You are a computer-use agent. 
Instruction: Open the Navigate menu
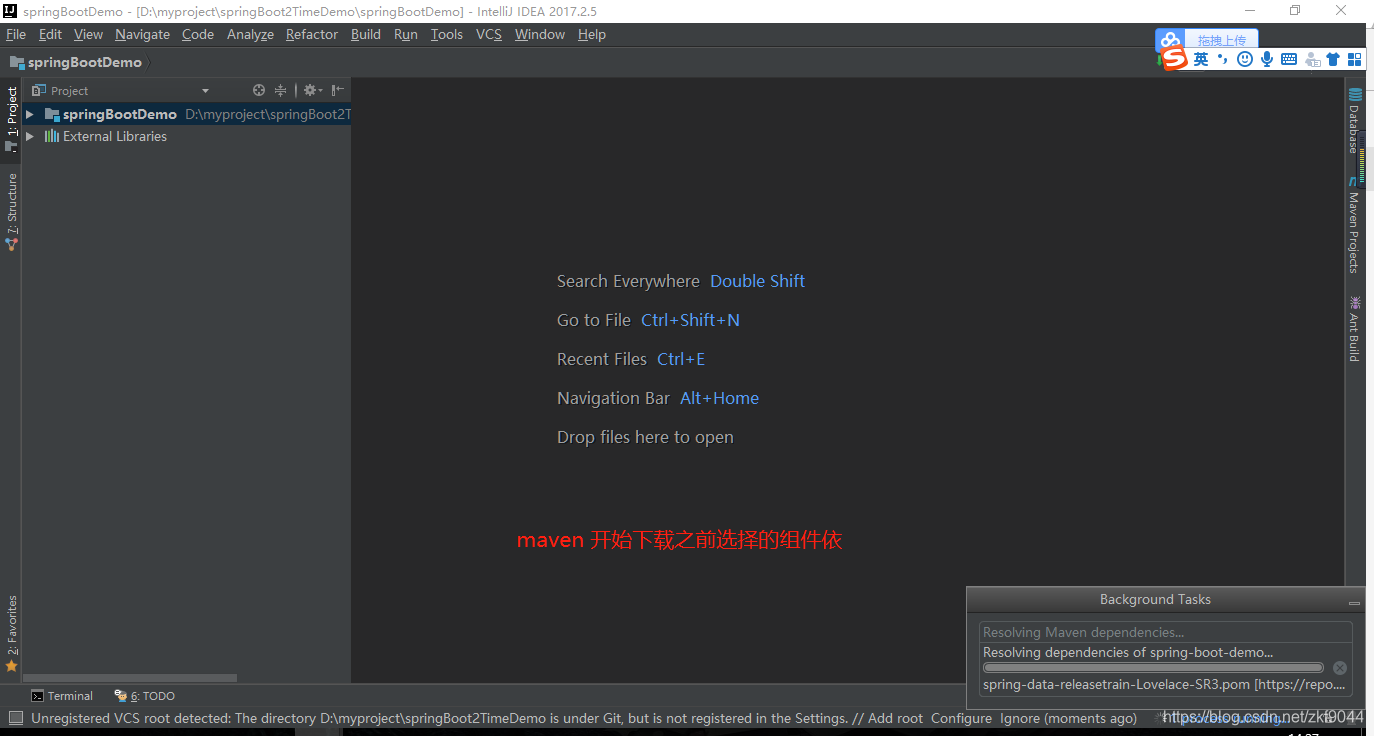click(142, 34)
